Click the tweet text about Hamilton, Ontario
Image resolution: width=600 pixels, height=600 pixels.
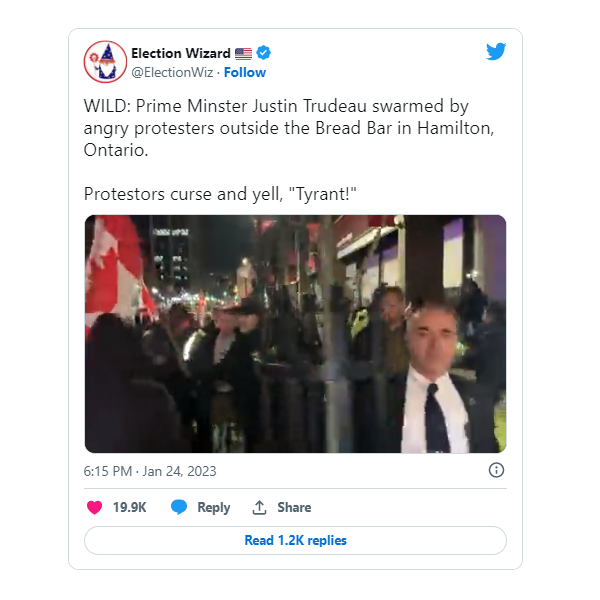289,128
